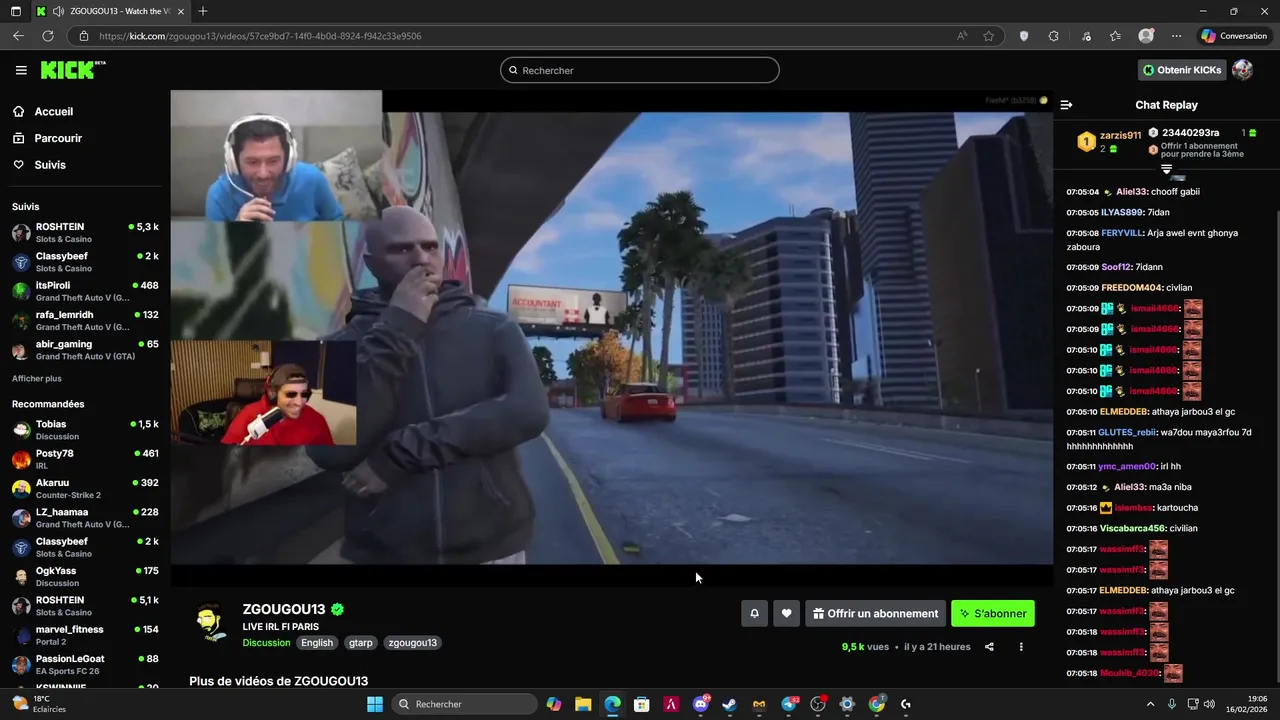Open recommended channel Posty78
The image size is (1280, 720).
85,459
